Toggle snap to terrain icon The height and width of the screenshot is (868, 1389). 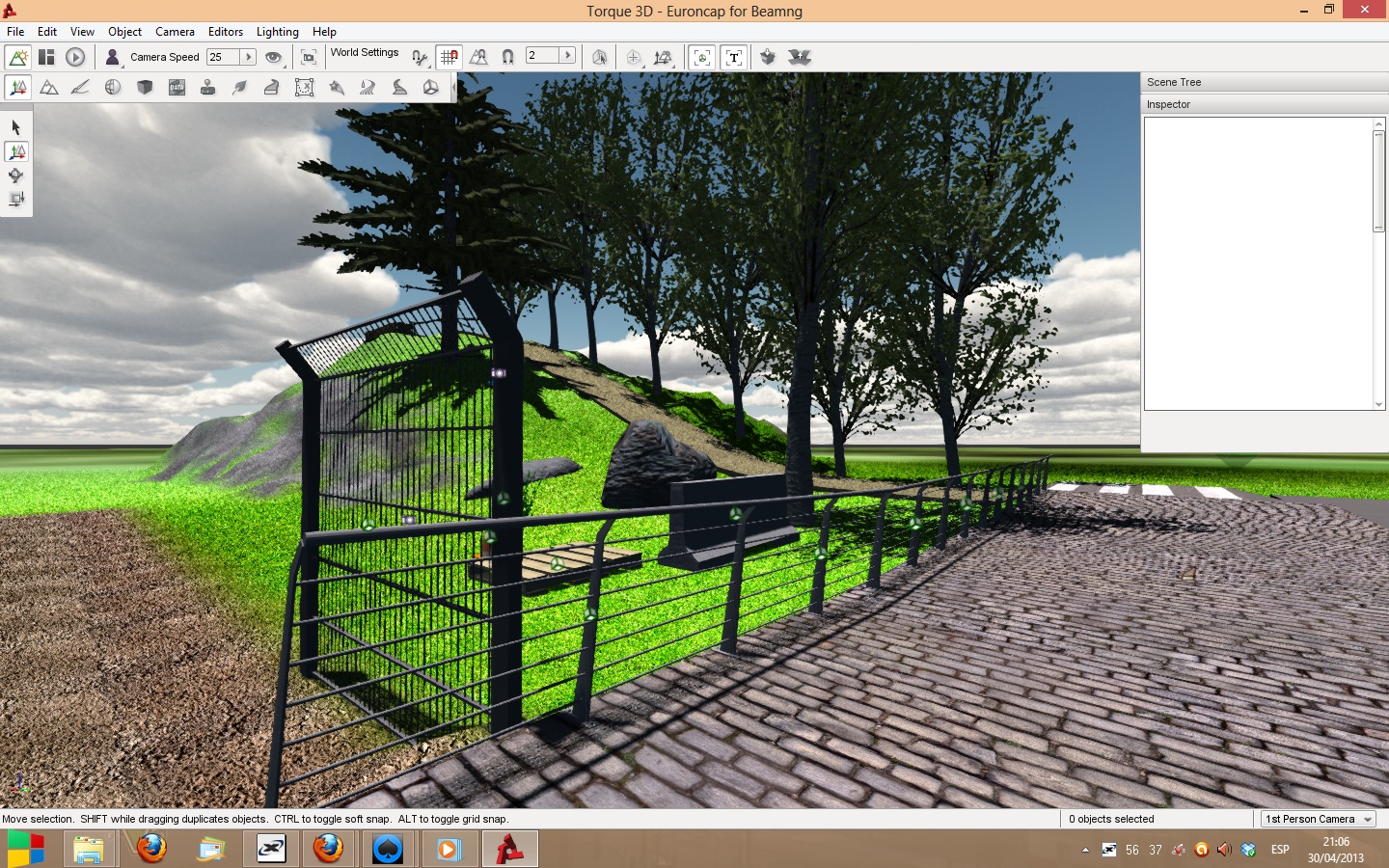(x=478, y=57)
